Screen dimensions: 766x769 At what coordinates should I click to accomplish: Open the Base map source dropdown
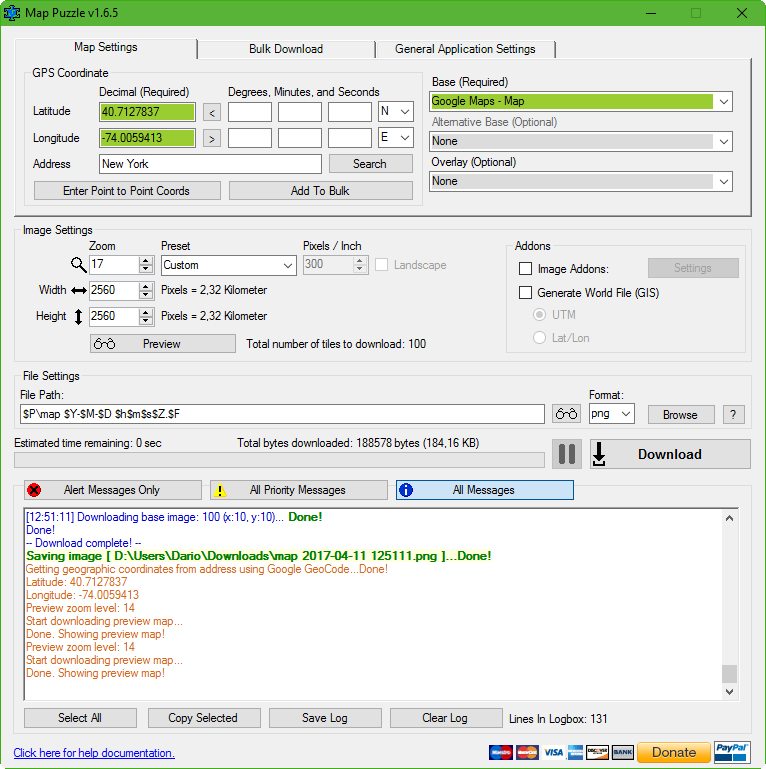click(x=581, y=101)
